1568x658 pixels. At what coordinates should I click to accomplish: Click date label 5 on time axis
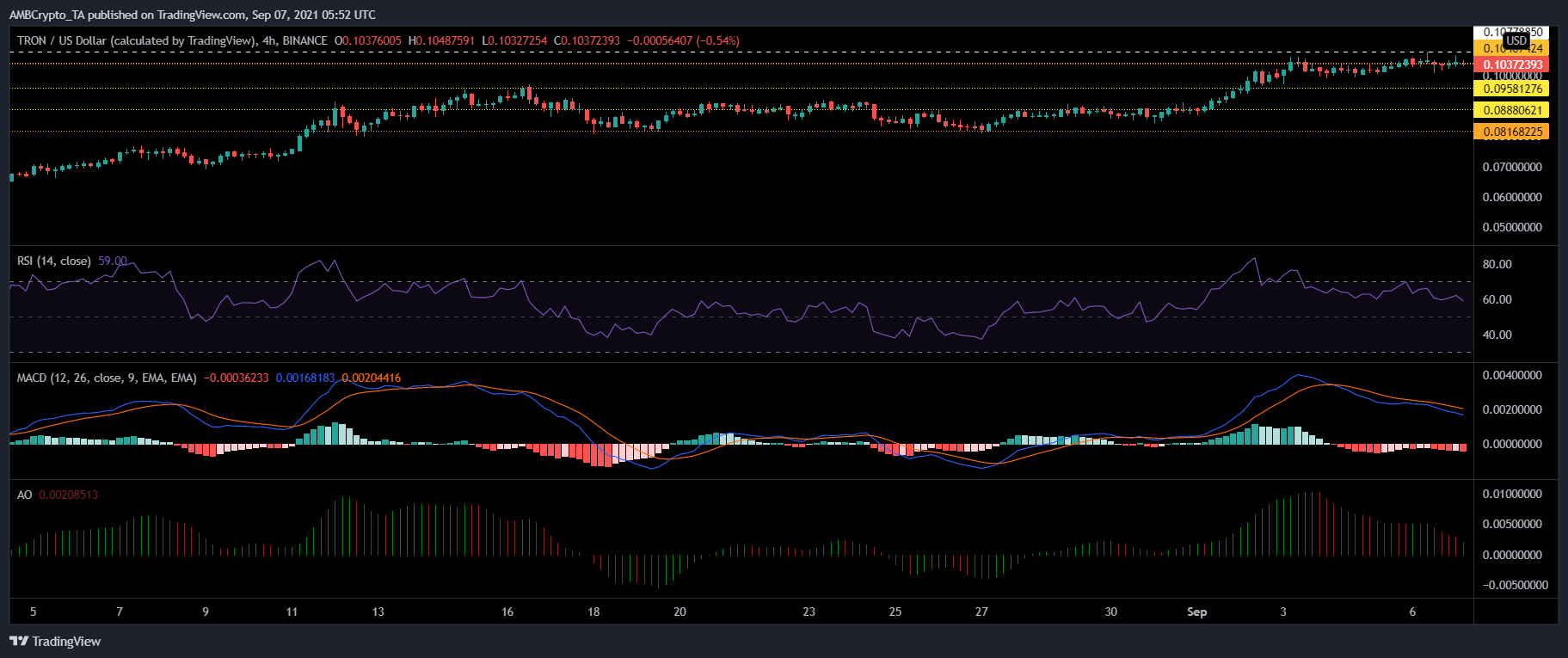(34, 612)
